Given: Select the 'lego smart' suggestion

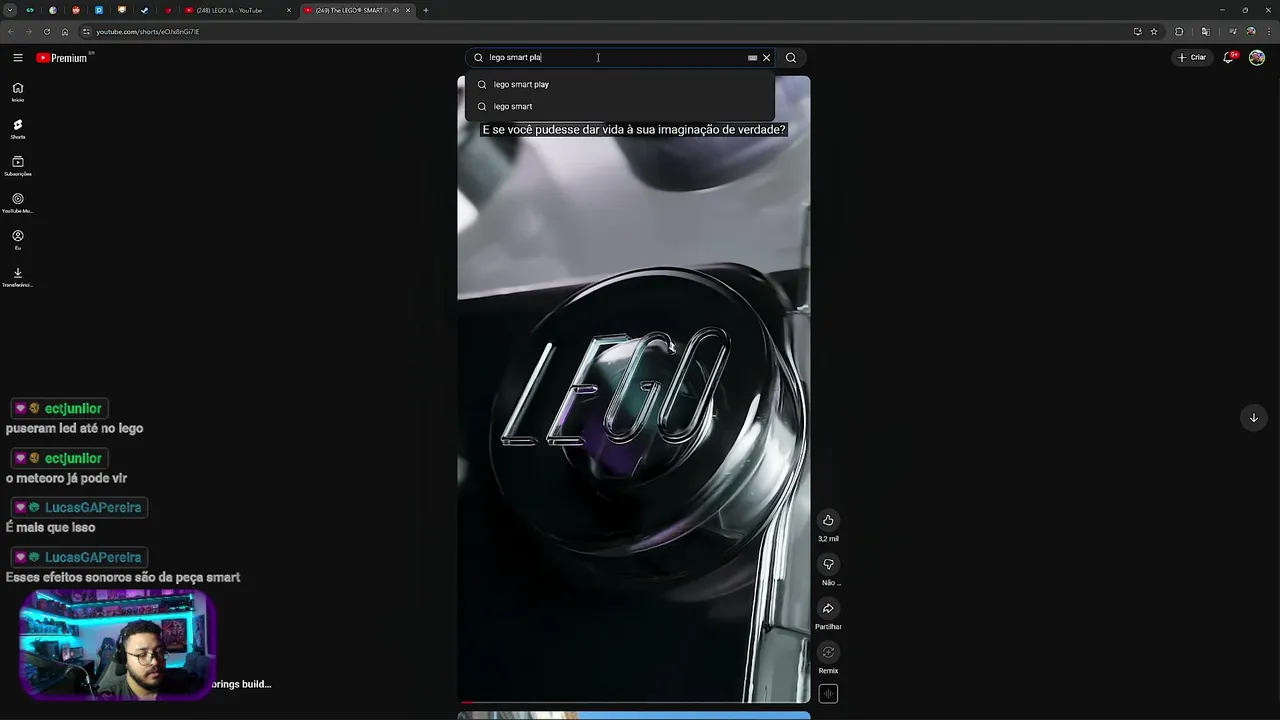Looking at the screenshot, I should [x=620, y=106].
